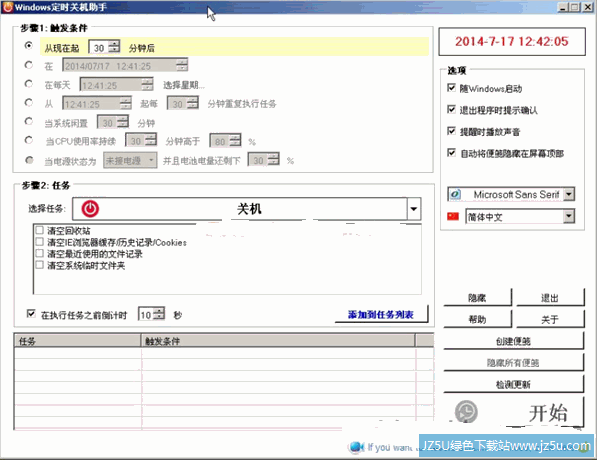Click the 从现在起 minutes spinner arrows

tap(114, 47)
